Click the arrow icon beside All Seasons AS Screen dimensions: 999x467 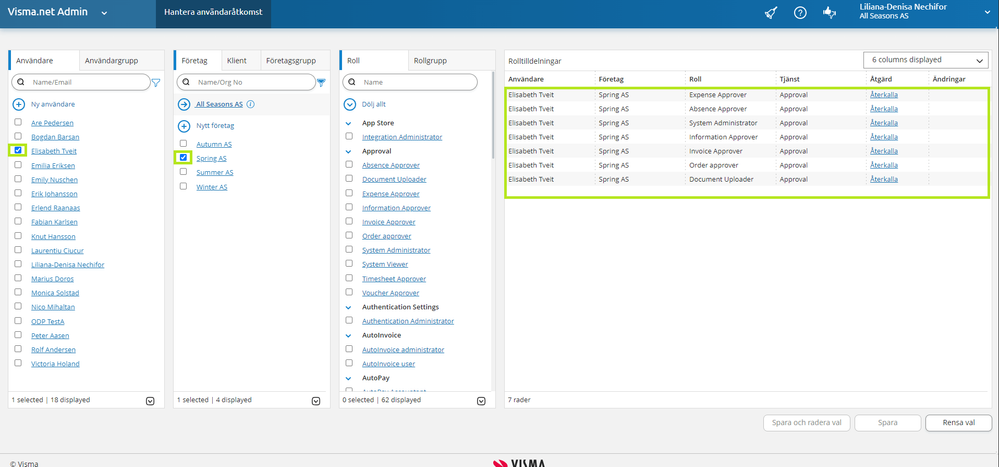[184, 104]
